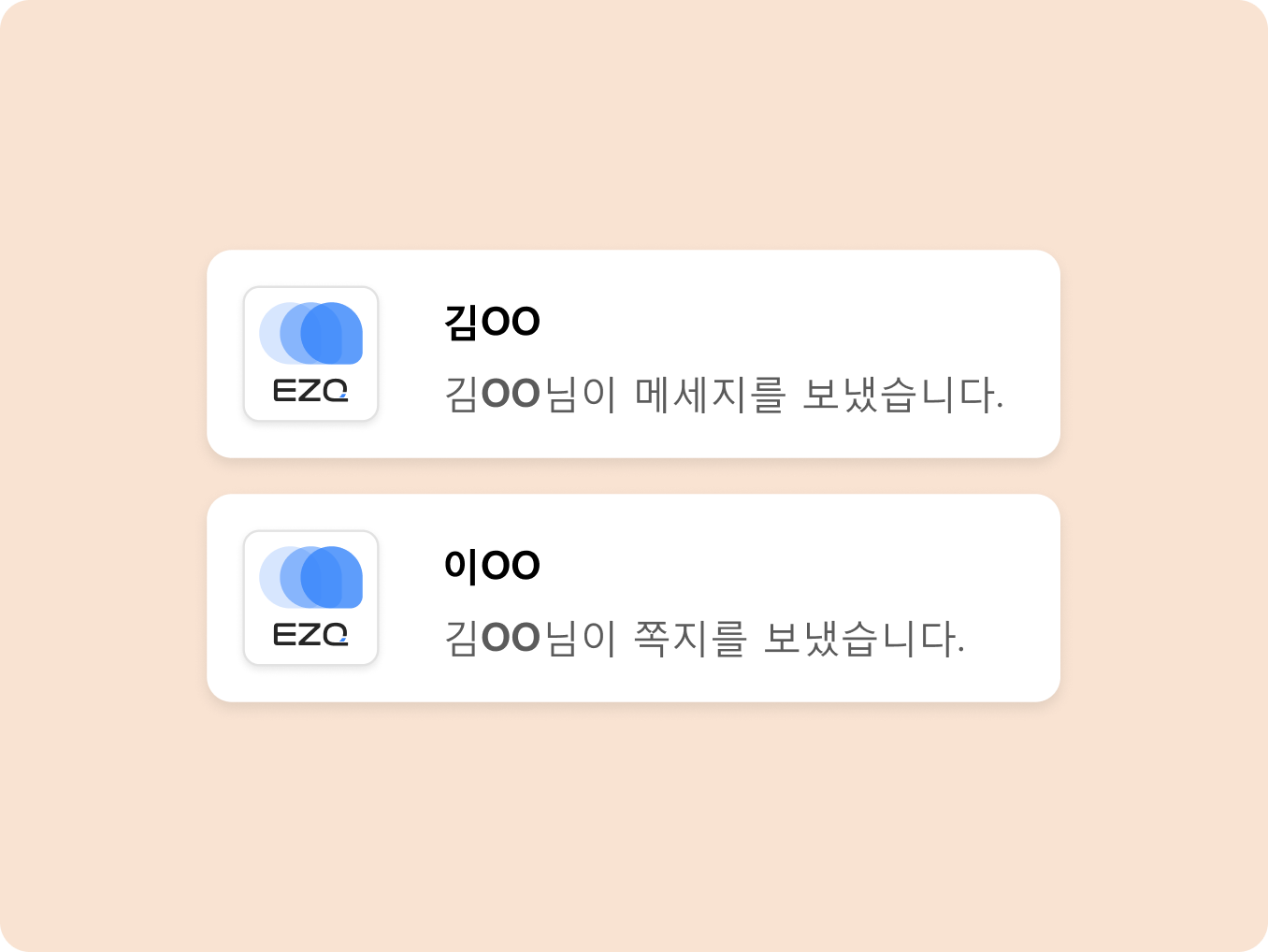Viewport: 1268px width, 952px height.
Task: Click the EZQ logo text in the bottom notification icon
Action: tap(310, 636)
